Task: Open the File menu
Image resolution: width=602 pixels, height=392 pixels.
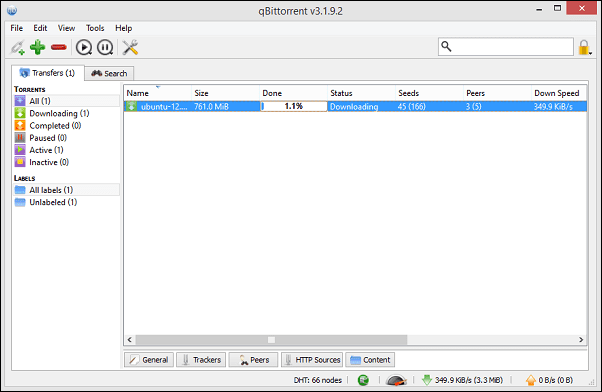Action: tap(17, 28)
